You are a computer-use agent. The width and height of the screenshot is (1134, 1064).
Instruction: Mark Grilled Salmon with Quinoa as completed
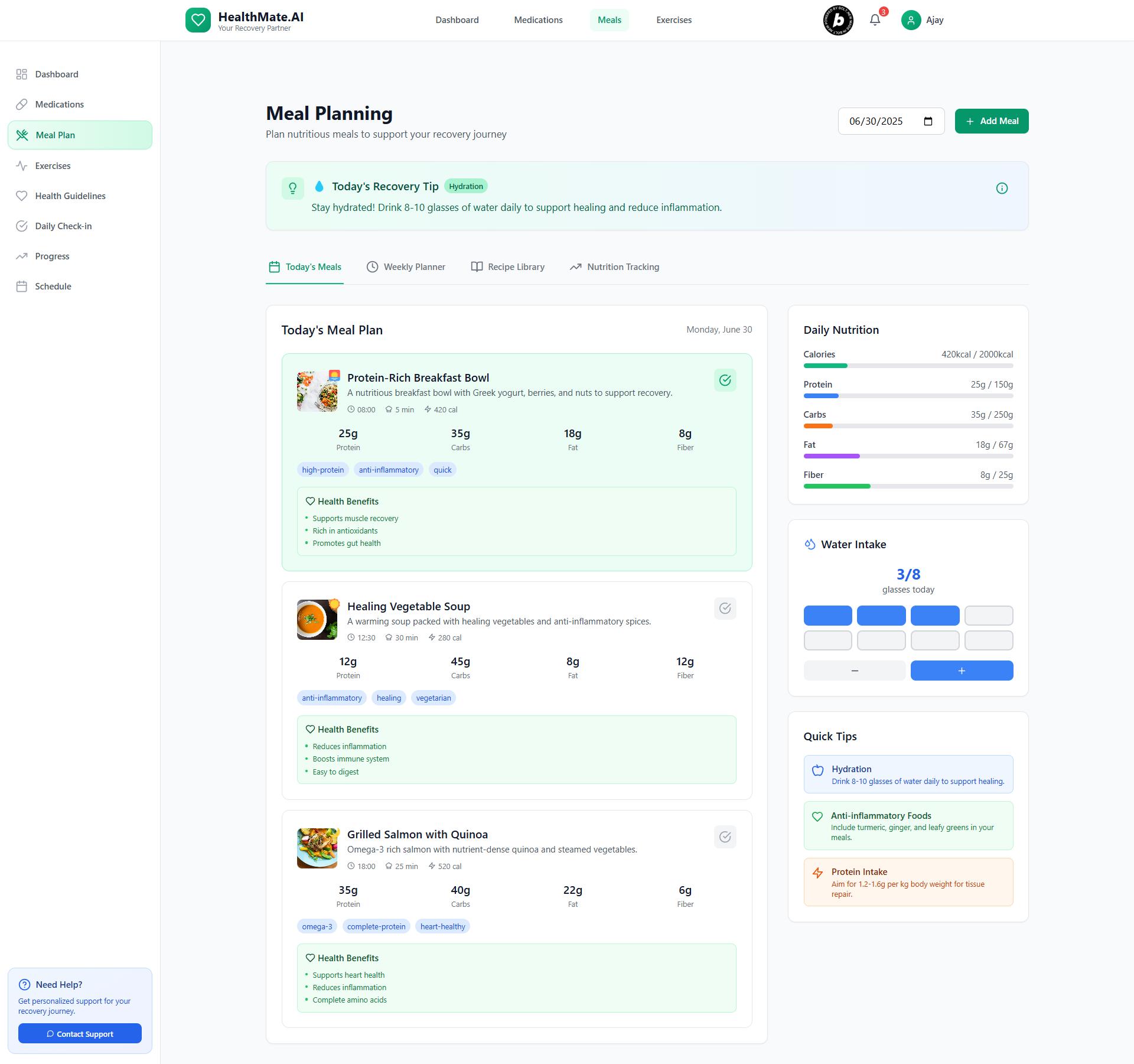click(x=725, y=837)
